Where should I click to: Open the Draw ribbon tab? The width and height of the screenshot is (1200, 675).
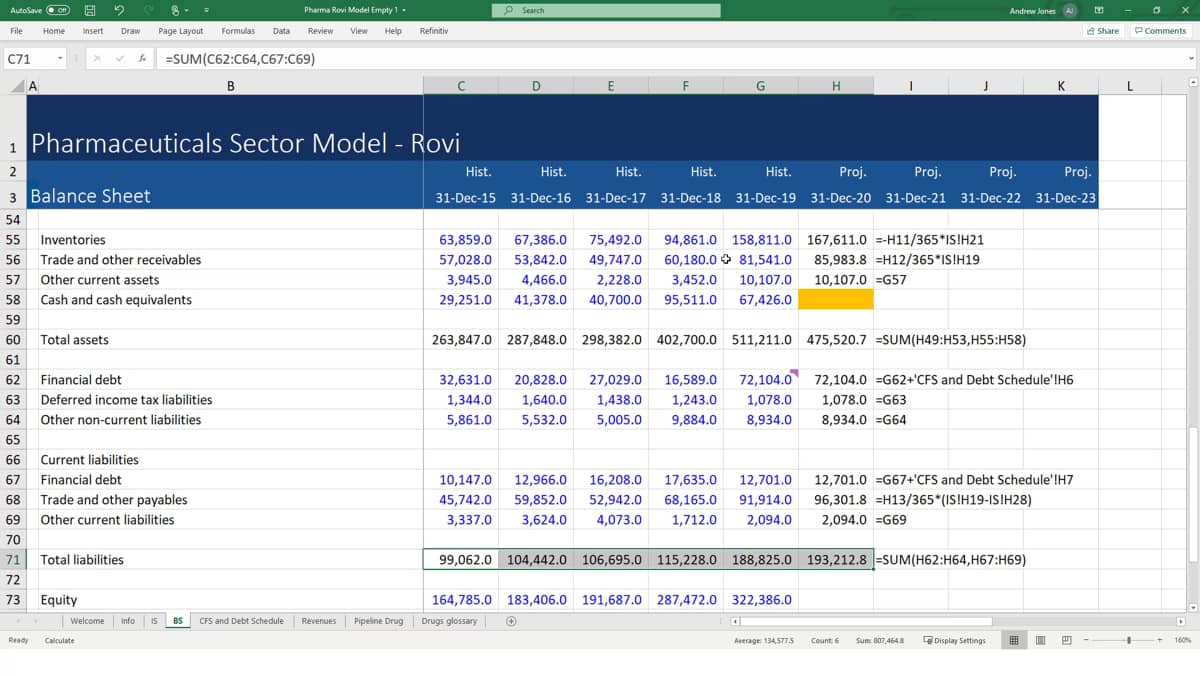[x=130, y=31]
